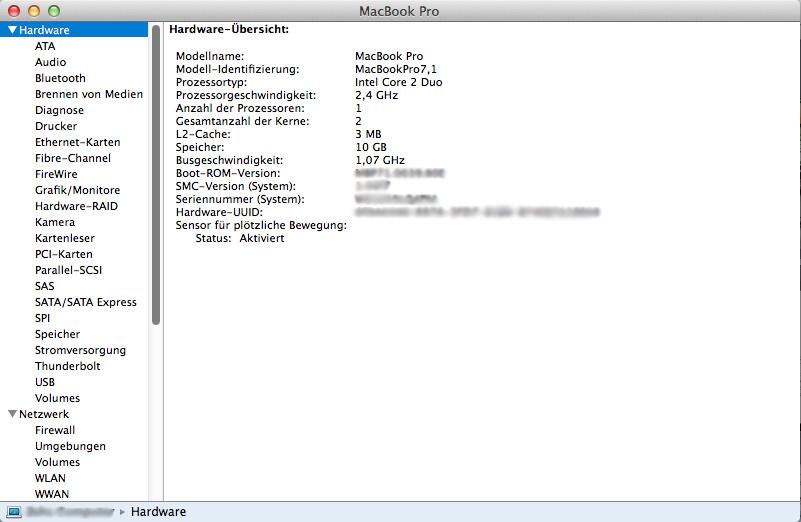Select Ethernet-Karten in the sidebar

[x=78, y=142]
